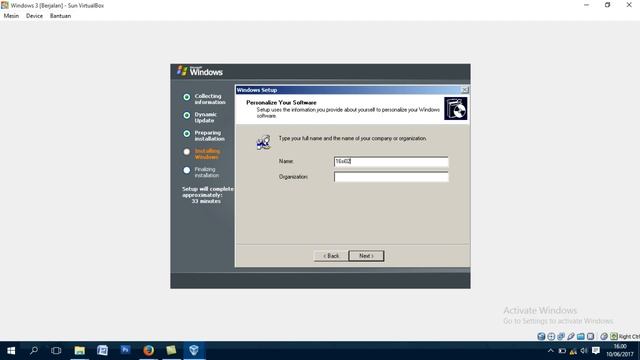Close the Windows Setup dialog
Screen dimensions: 640x360
pos(464,90)
